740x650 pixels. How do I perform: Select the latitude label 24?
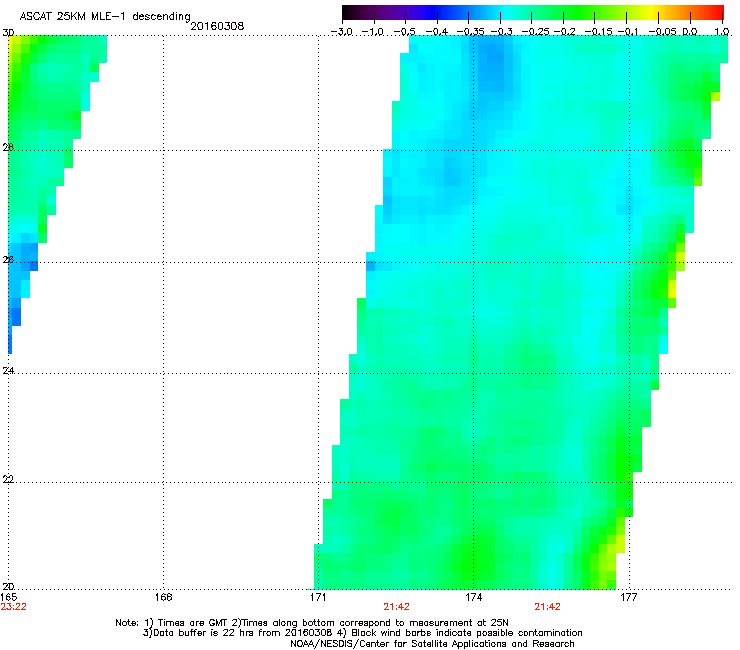[x=8, y=371]
